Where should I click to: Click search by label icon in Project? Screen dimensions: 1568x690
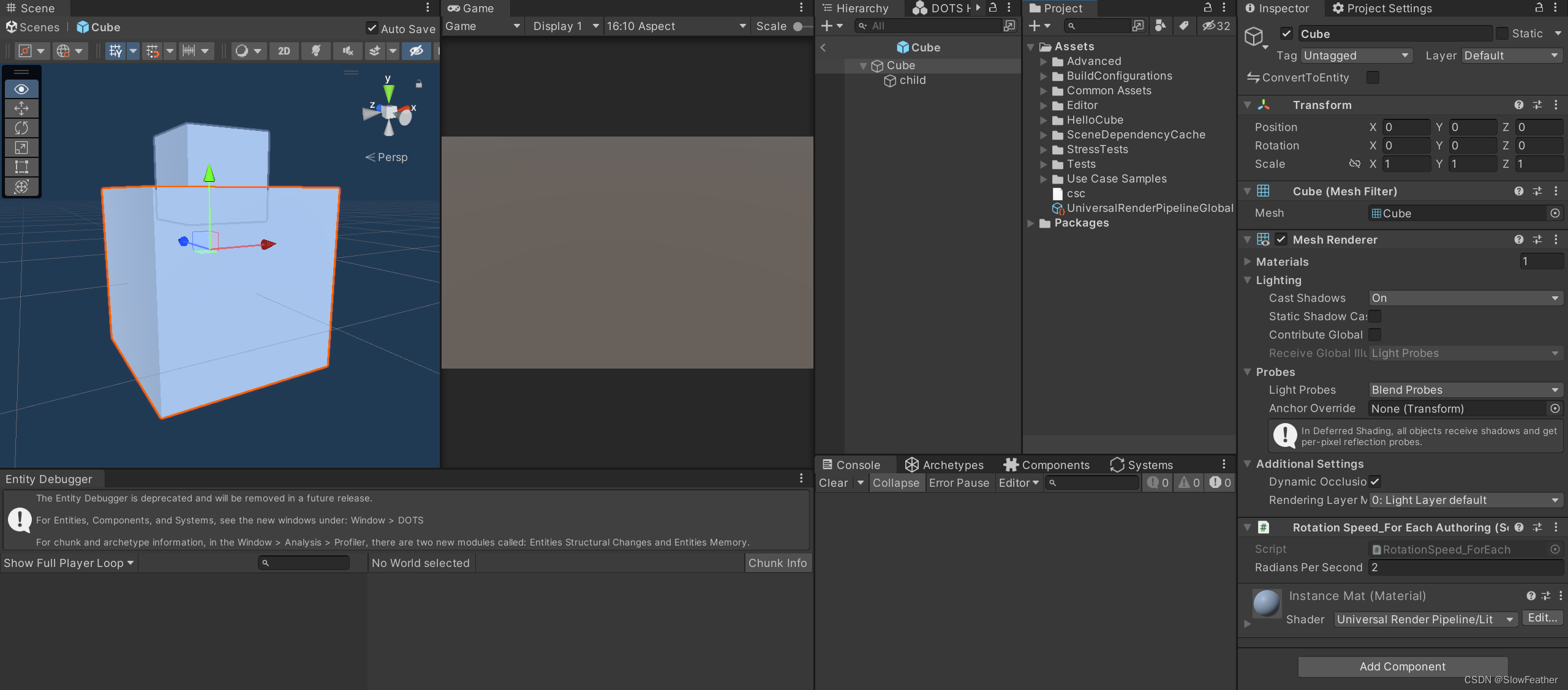[x=1184, y=26]
